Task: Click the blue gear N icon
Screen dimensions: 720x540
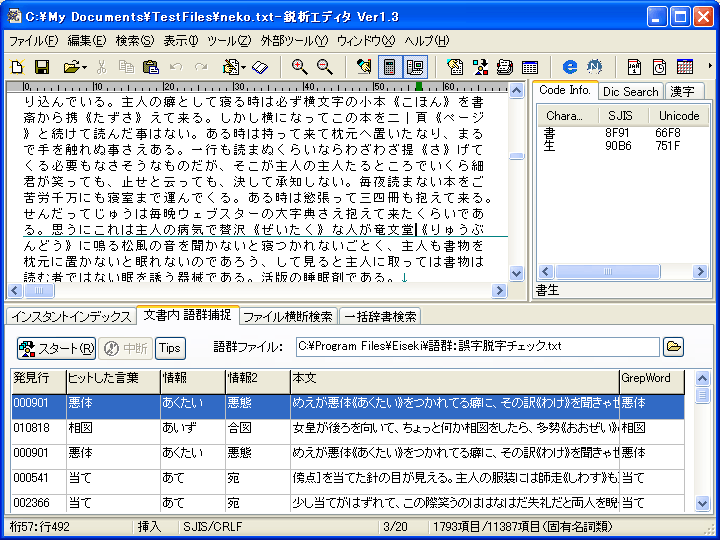Action: pos(595,67)
